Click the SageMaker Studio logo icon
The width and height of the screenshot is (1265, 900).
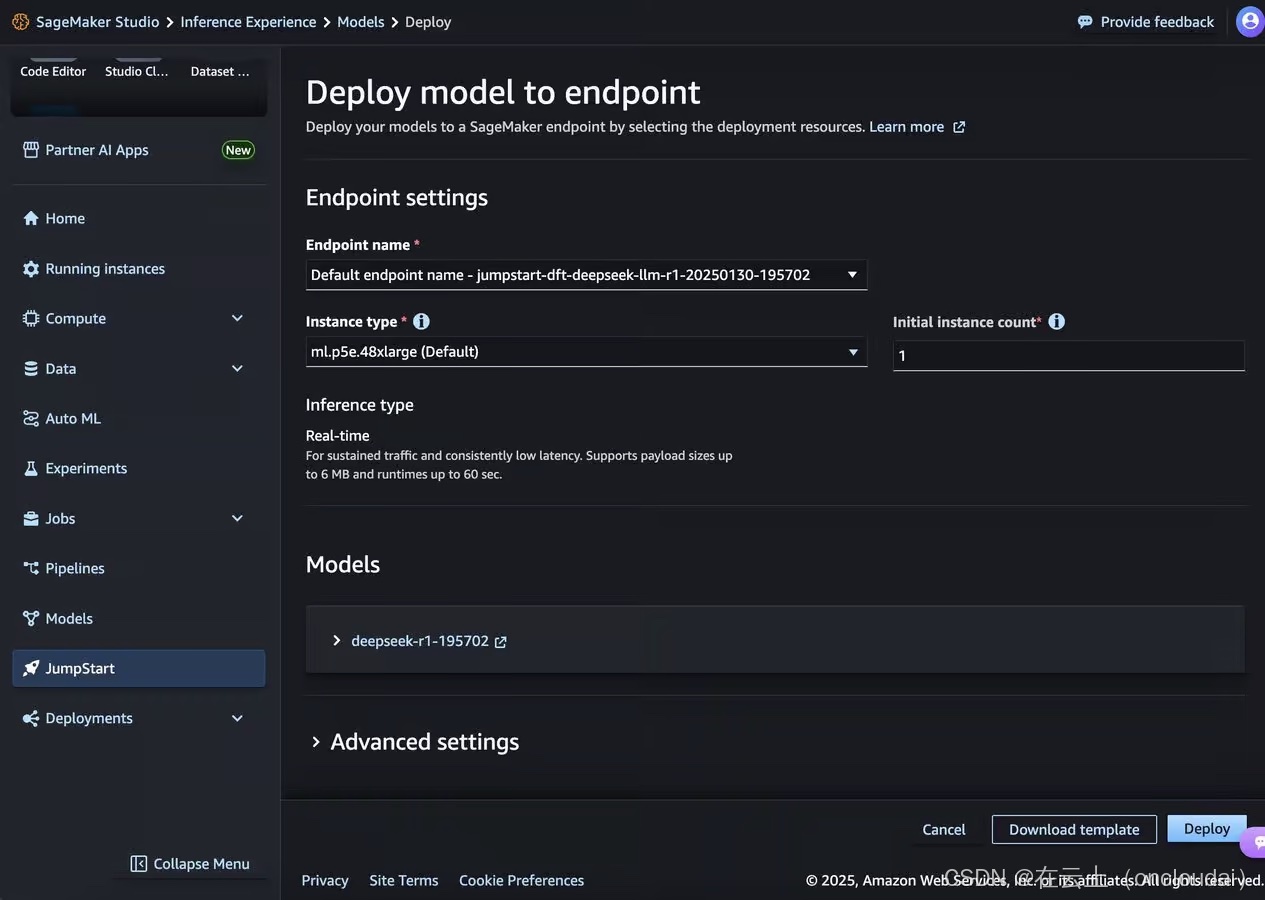pos(20,22)
